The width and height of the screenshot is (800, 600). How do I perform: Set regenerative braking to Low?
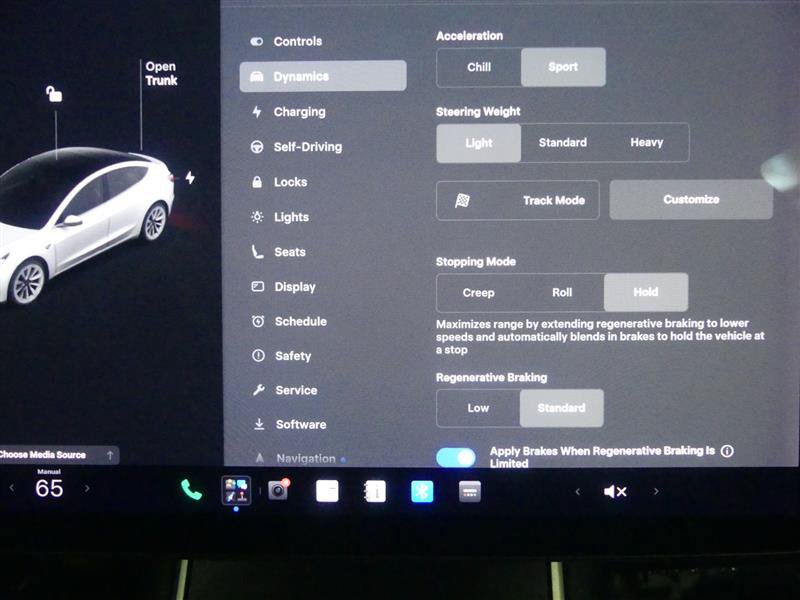pos(478,408)
